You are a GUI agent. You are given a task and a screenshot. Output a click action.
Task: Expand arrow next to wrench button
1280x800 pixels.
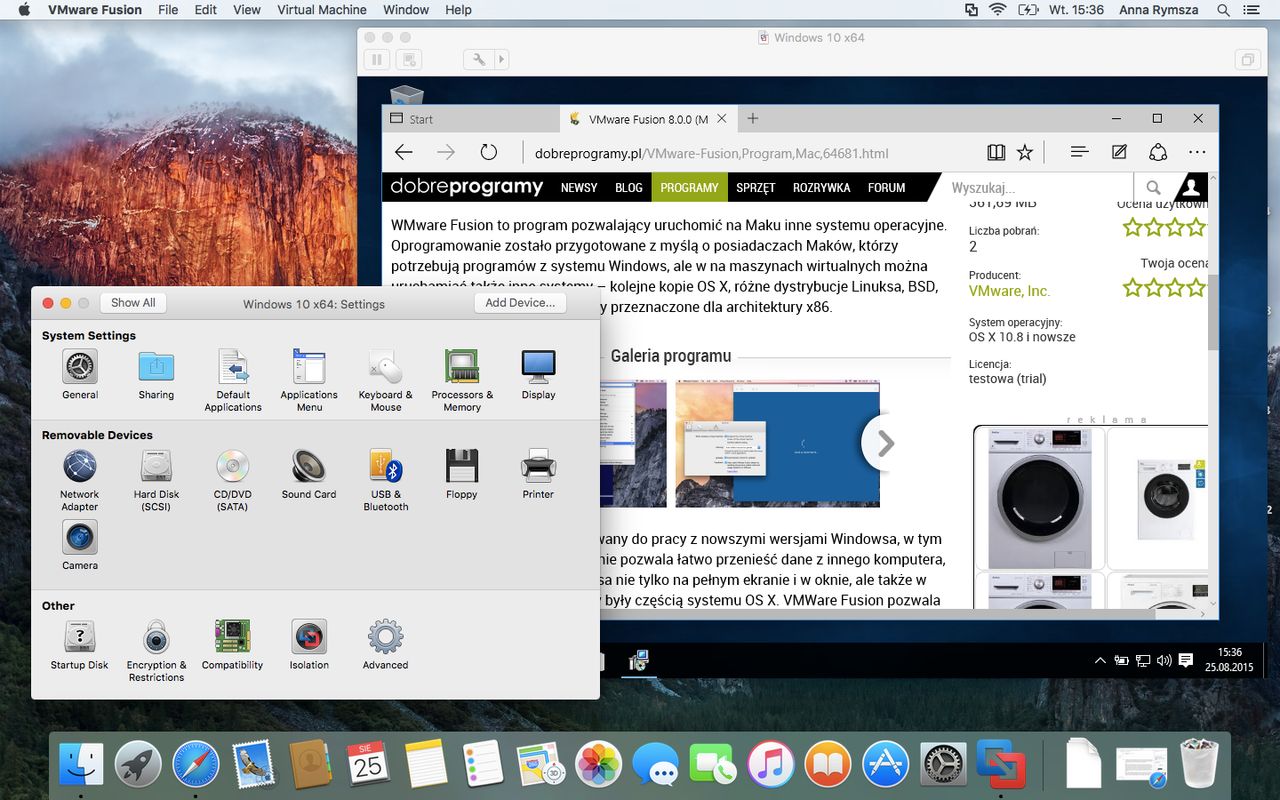click(x=502, y=60)
